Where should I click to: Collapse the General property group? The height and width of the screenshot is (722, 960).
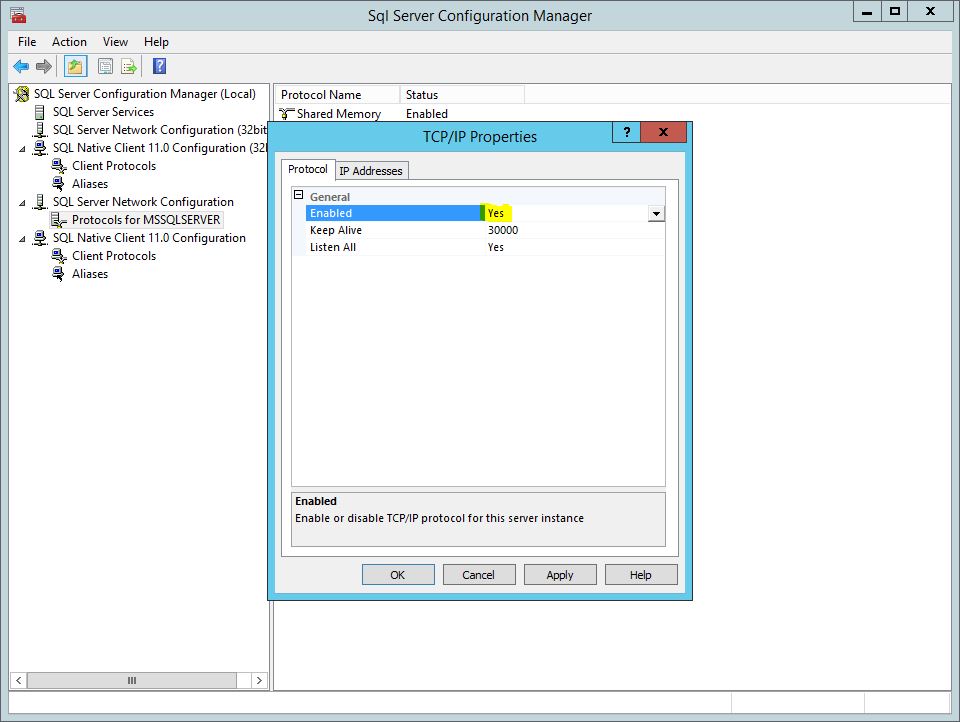click(299, 195)
